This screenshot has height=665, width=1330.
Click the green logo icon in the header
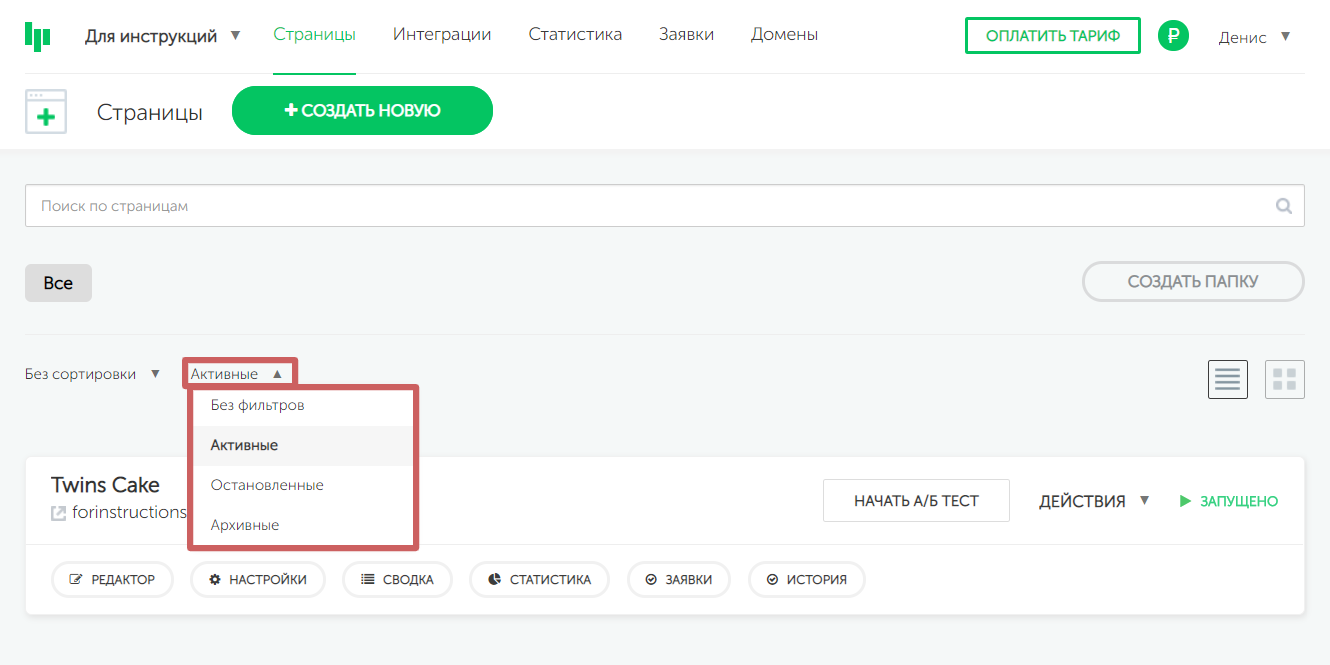[37, 36]
